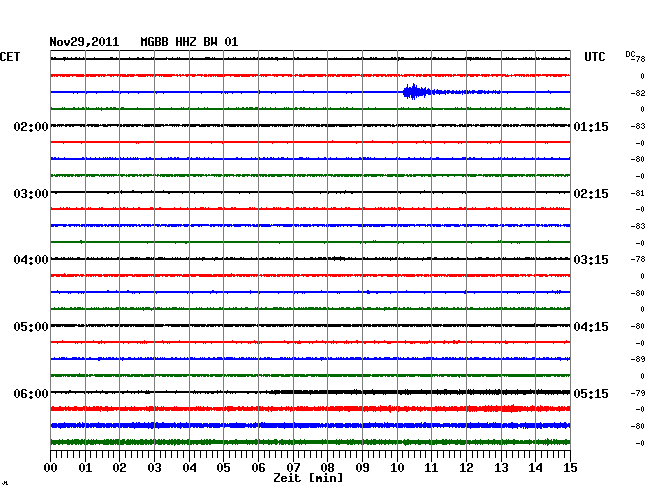Click minute tick label 12 on axis
The image size is (650, 494).
[x=466, y=467]
